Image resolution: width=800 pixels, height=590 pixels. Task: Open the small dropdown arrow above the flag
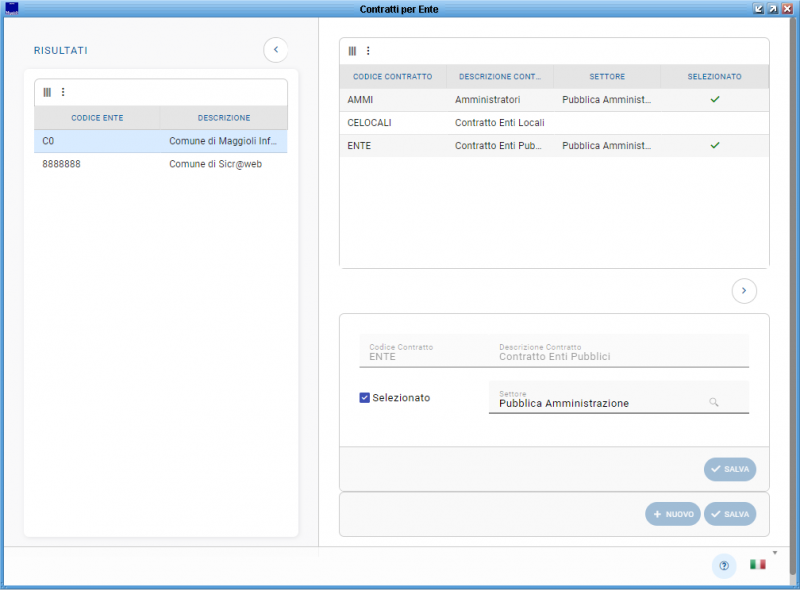[774, 552]
